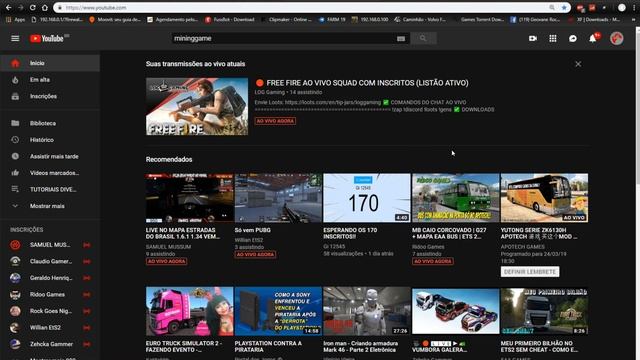Open Vídeos marcados playlist

point(50,173)
